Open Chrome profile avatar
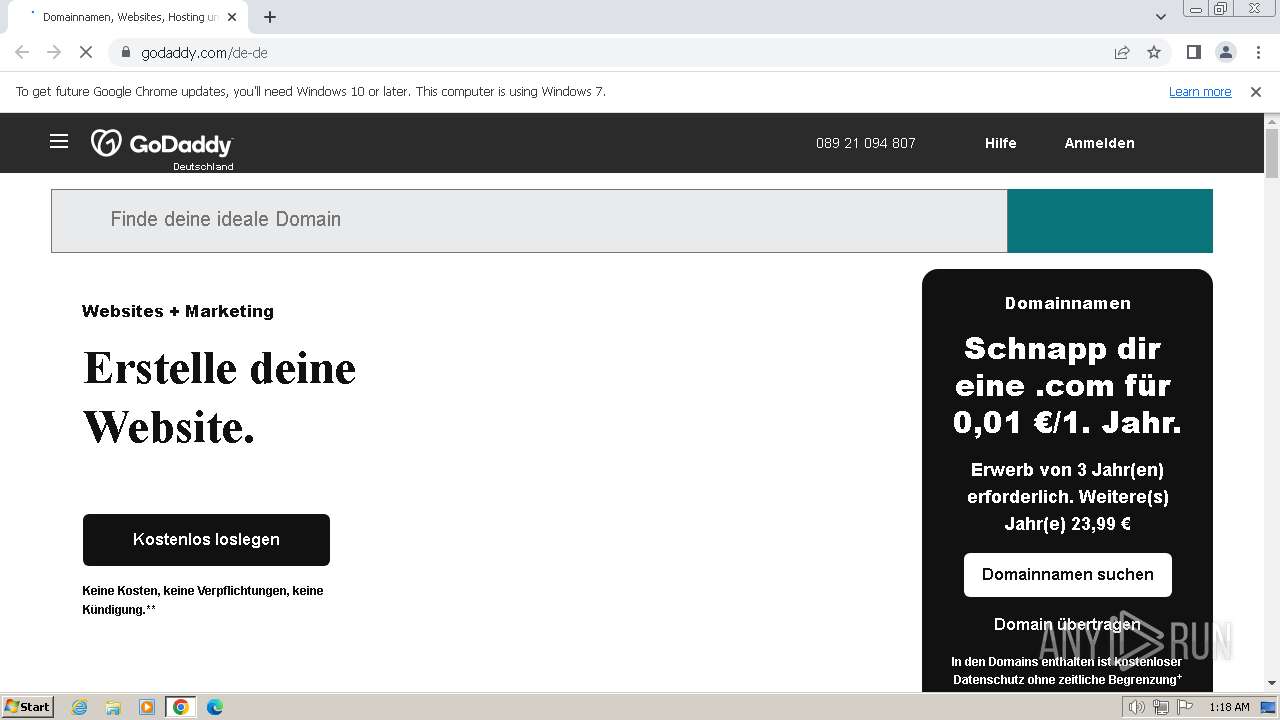Image resolution: width=1280 pixels, height=720 pixels. (x=1225, y=52)
